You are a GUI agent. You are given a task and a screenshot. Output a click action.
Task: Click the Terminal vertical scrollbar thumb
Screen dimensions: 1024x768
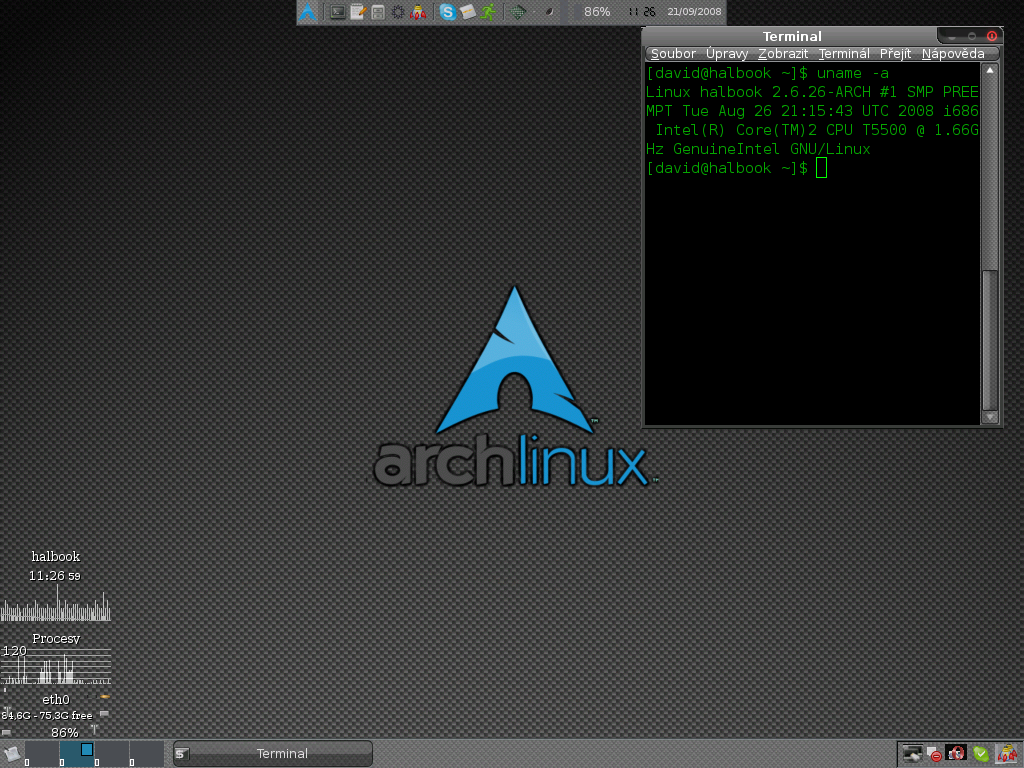990,340
